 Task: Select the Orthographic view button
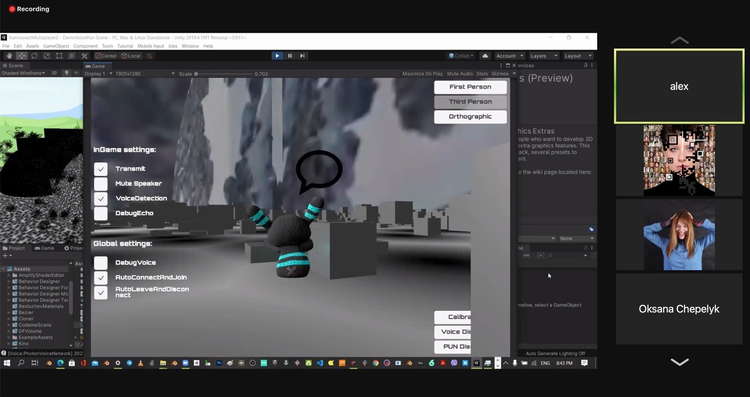[x=470, y=117]
